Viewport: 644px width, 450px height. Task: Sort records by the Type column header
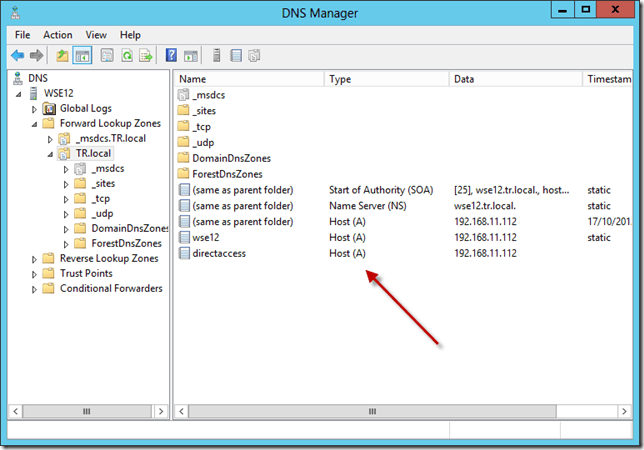[385, 78]
